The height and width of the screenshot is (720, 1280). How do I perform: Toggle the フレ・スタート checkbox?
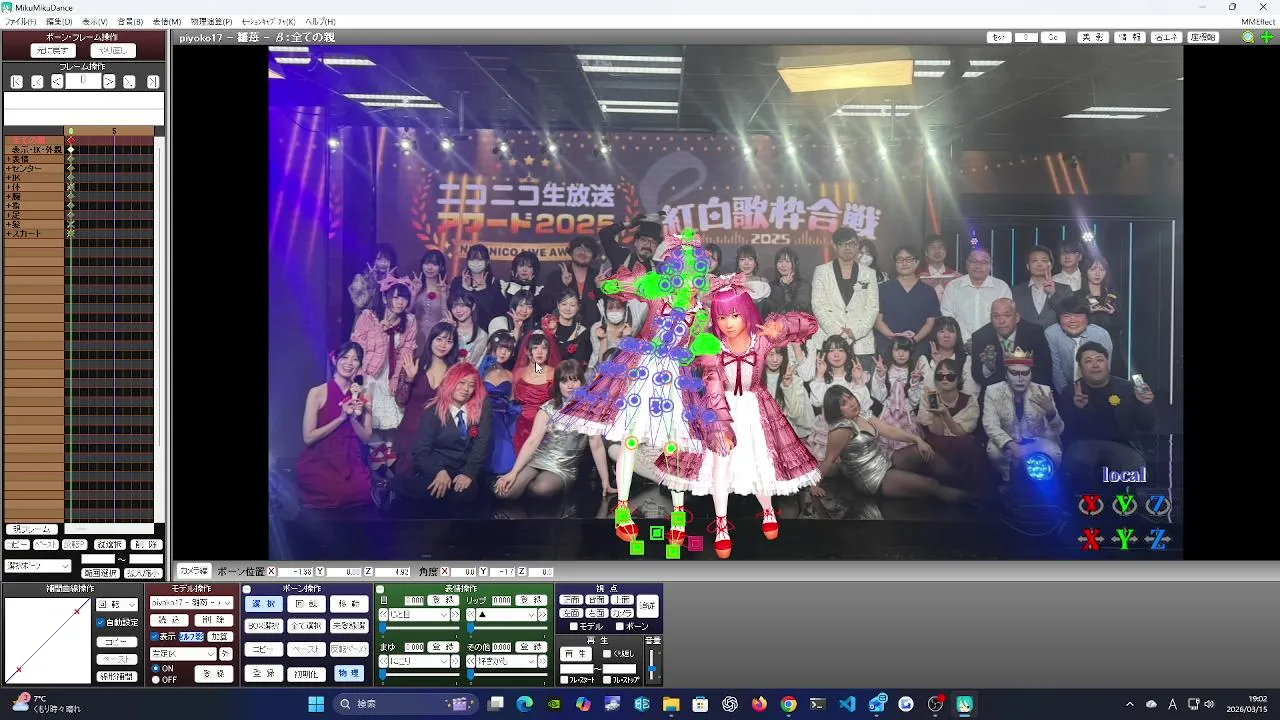pos(564,680)
